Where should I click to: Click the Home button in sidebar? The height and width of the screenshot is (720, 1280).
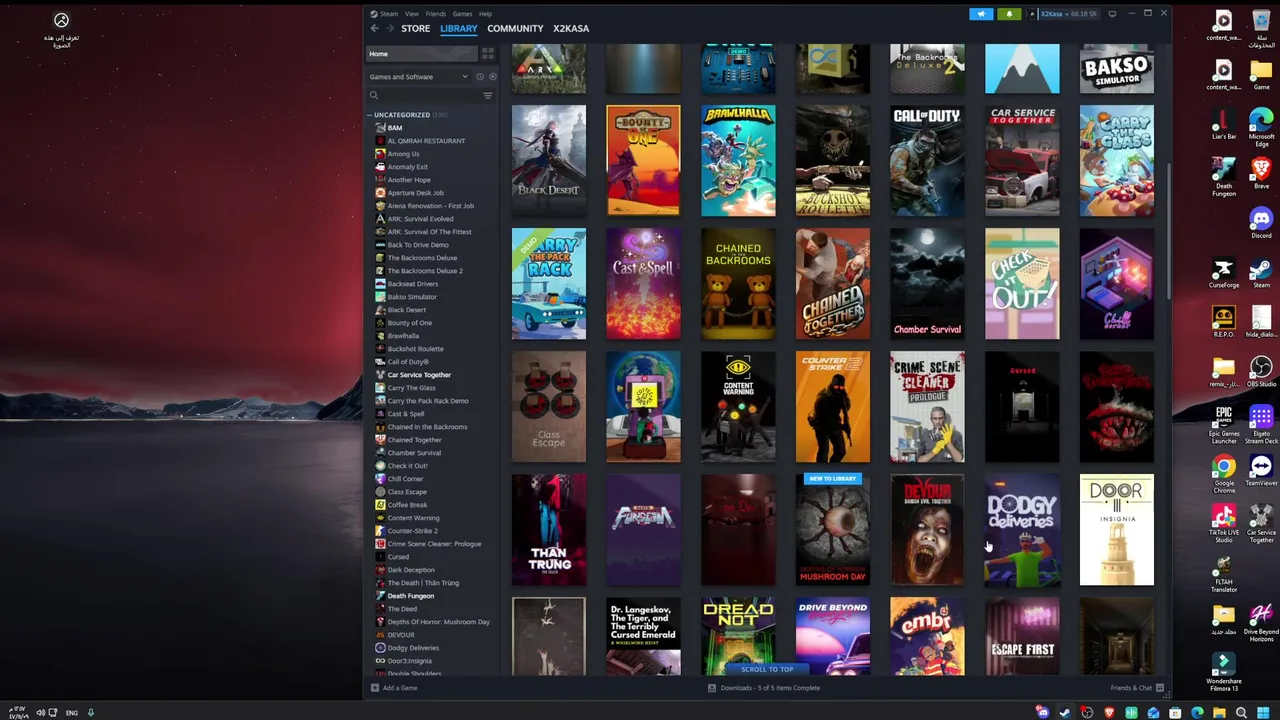pyautogui.click(x=423, y=54)
